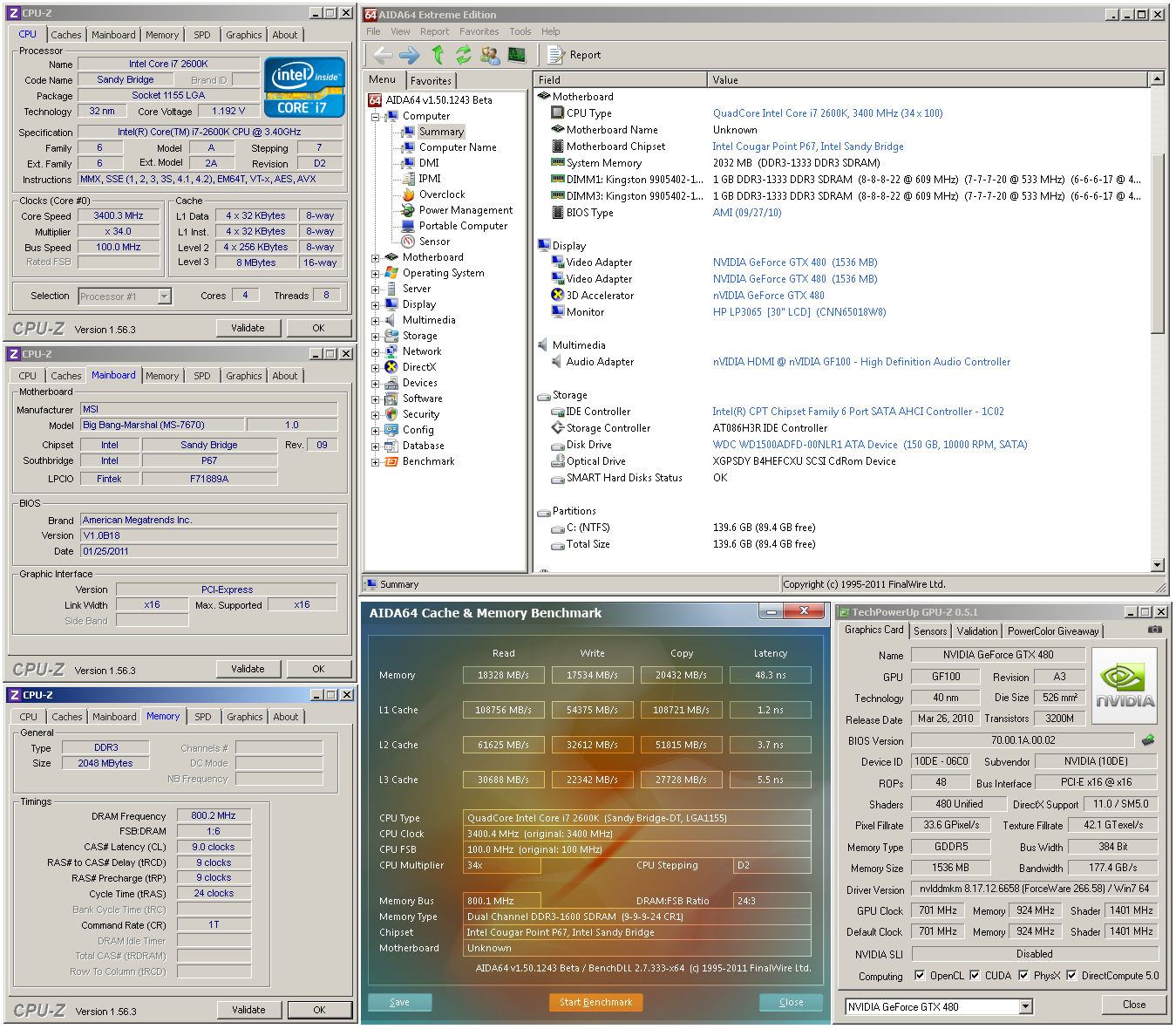Click the Audio Adapter speaker icon
The height and width of the screenshot is (1029, 1176).
coord(558,362)
